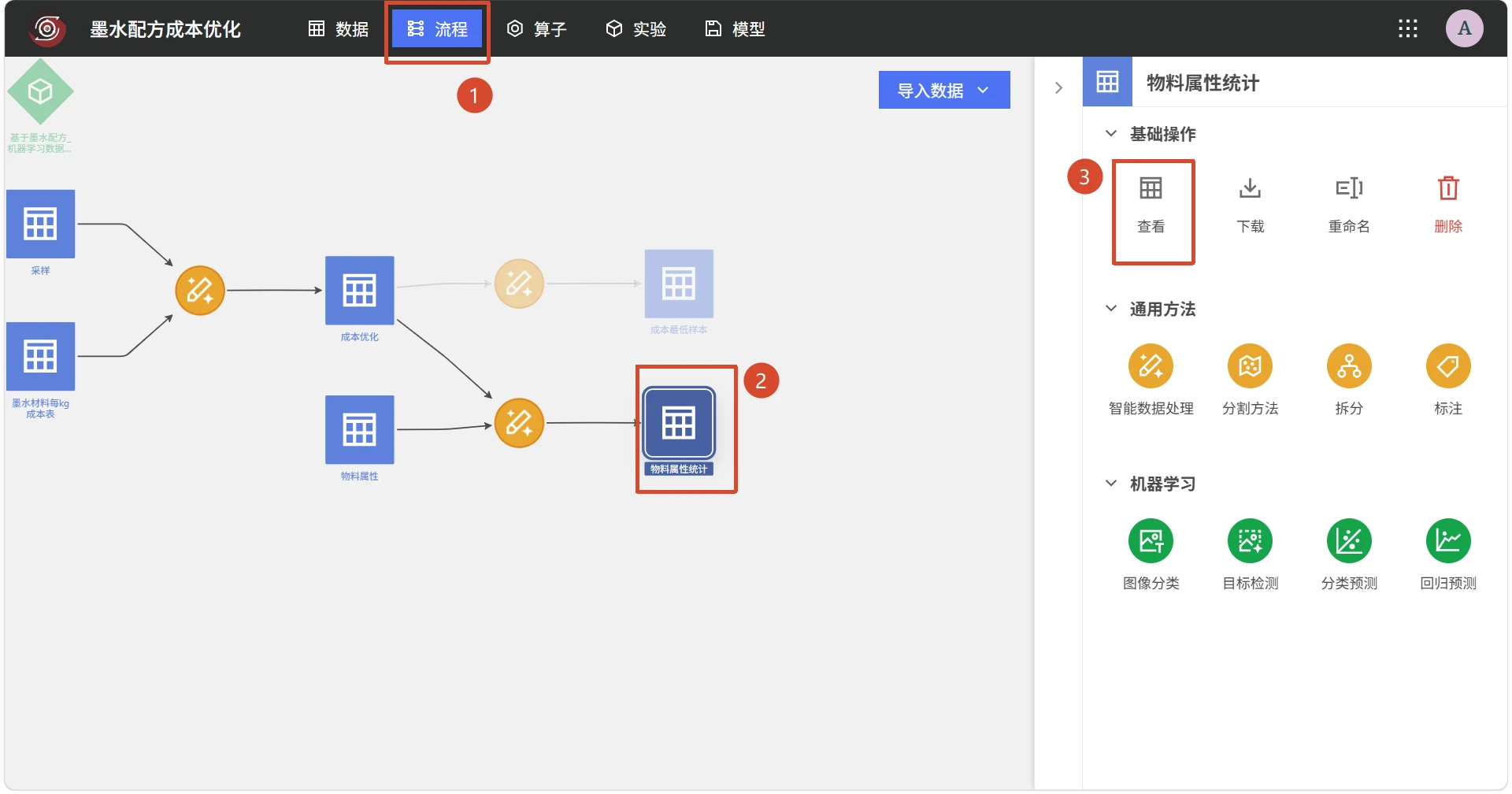Click processing node feeding 成本优化
Screen dimensions: 1512x794
(x=200, y=291)
